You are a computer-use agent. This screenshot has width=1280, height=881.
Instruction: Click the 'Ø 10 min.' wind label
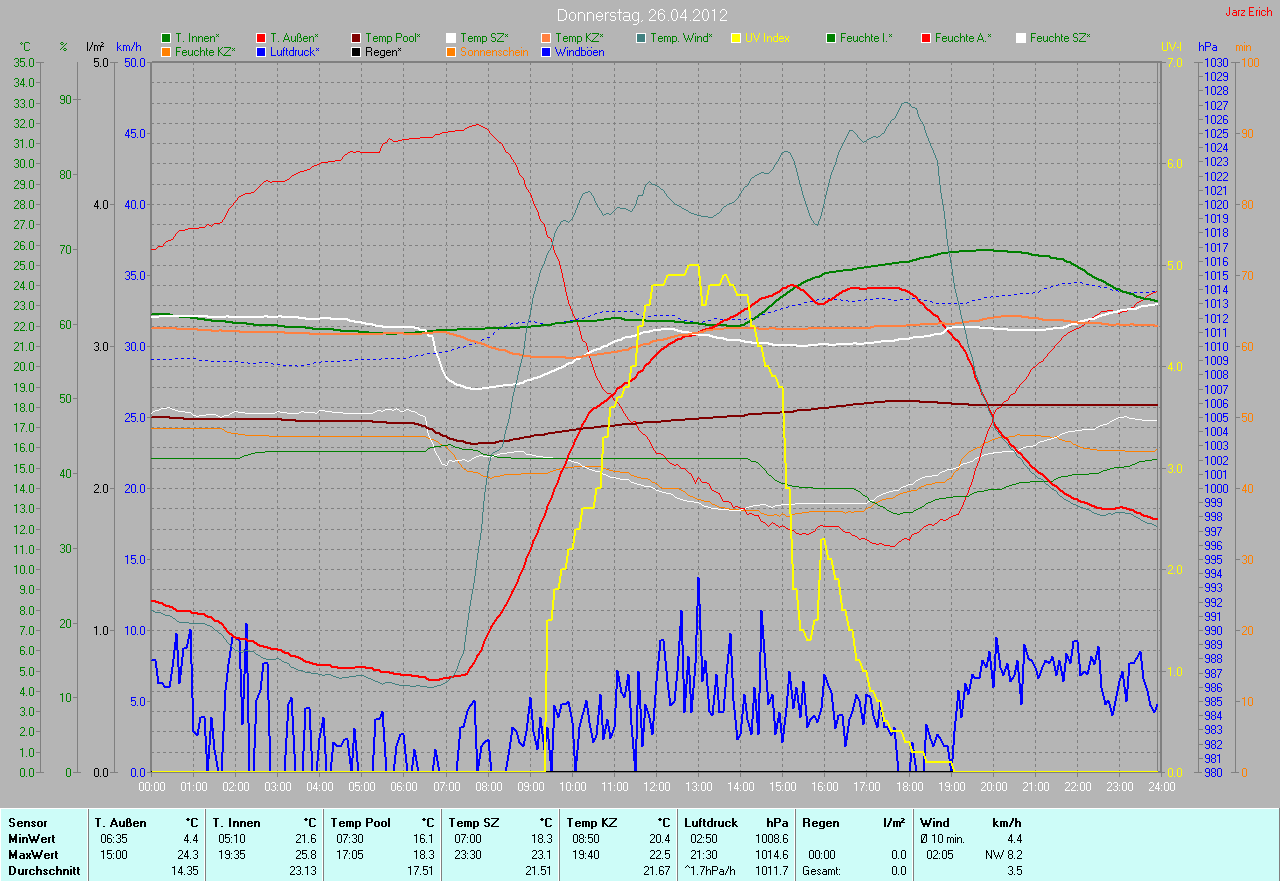(x=943, y=839)
